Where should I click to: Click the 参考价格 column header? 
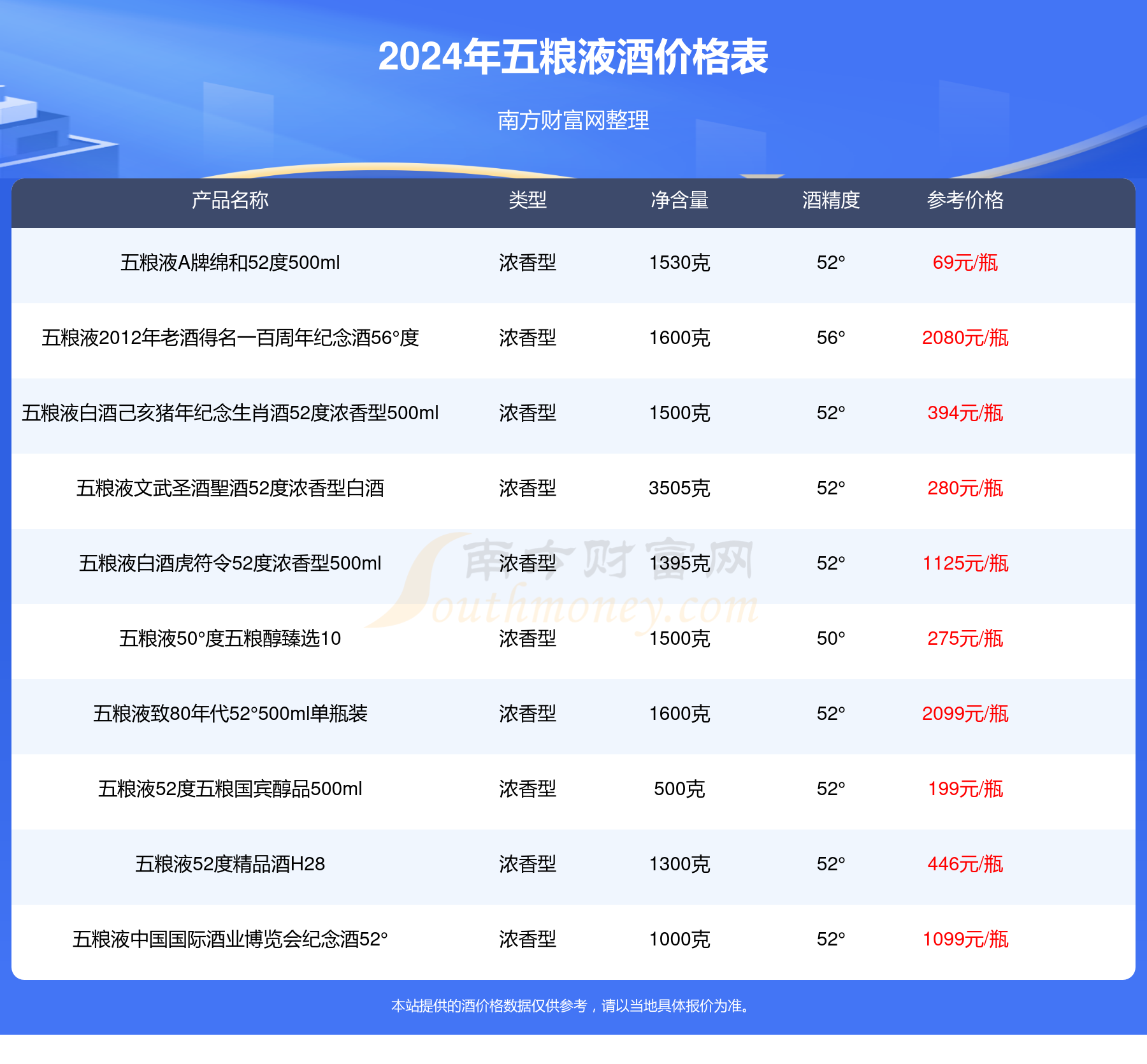click(965, 200)
